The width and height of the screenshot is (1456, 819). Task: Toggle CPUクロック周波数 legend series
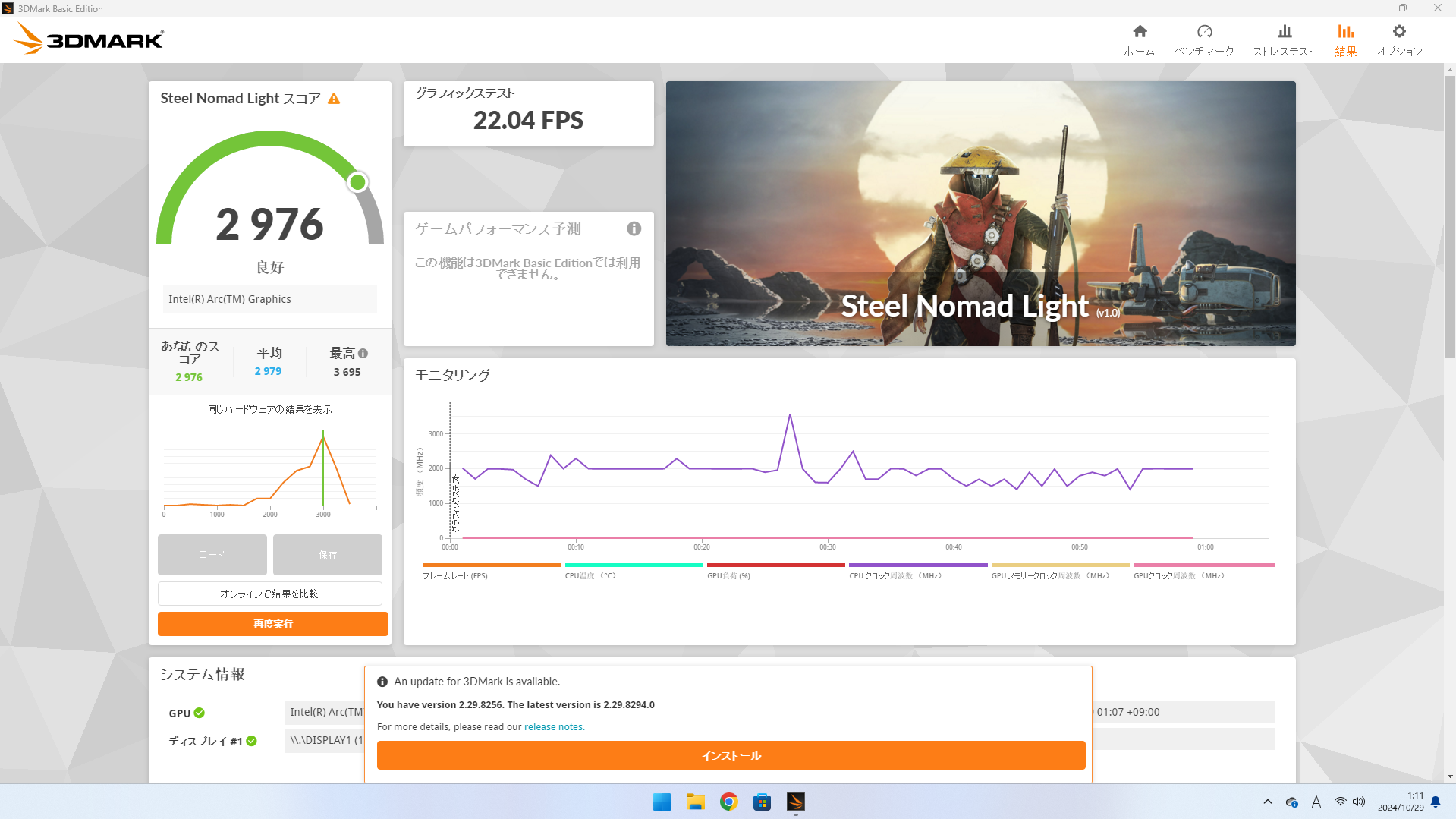point(895,576)
